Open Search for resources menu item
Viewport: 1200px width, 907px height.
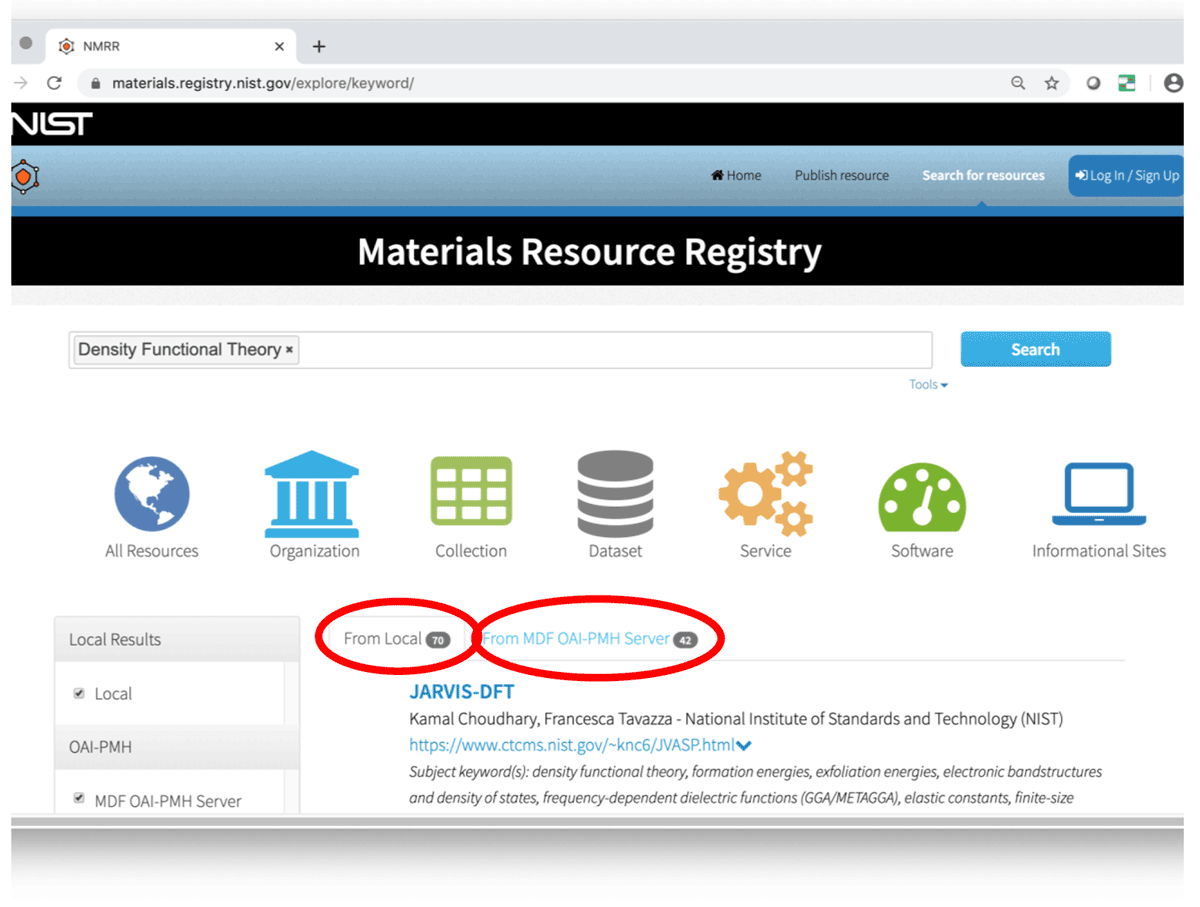pos(983,175)
